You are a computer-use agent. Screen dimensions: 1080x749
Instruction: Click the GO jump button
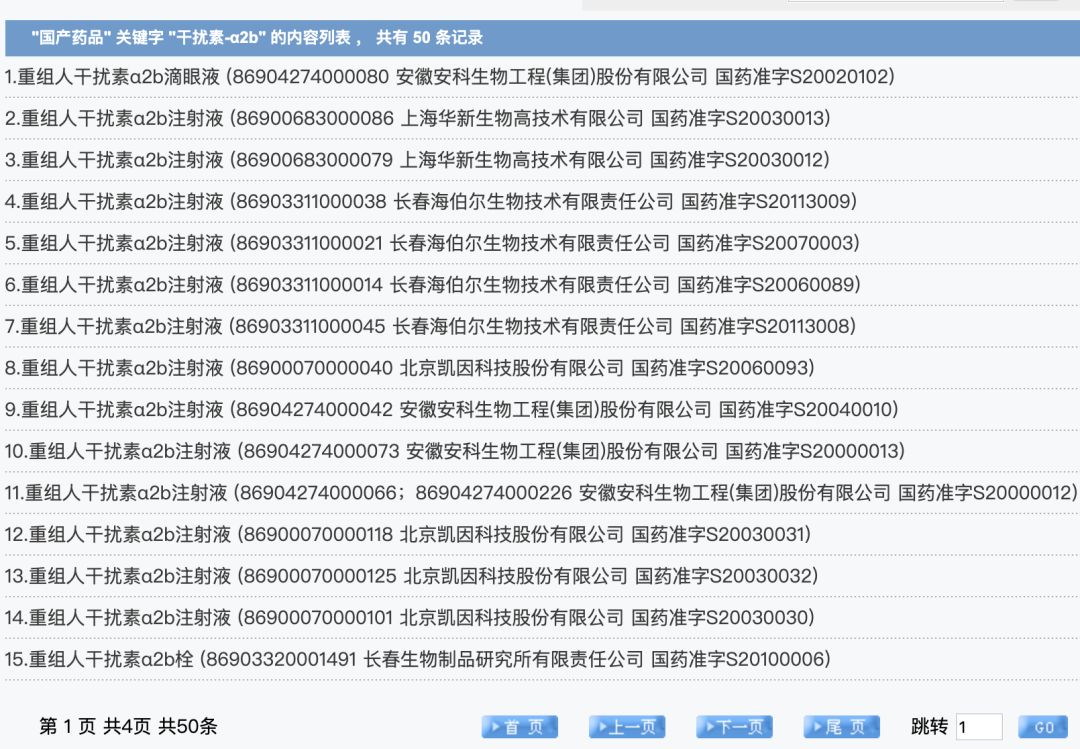[x=1043, y=727]
